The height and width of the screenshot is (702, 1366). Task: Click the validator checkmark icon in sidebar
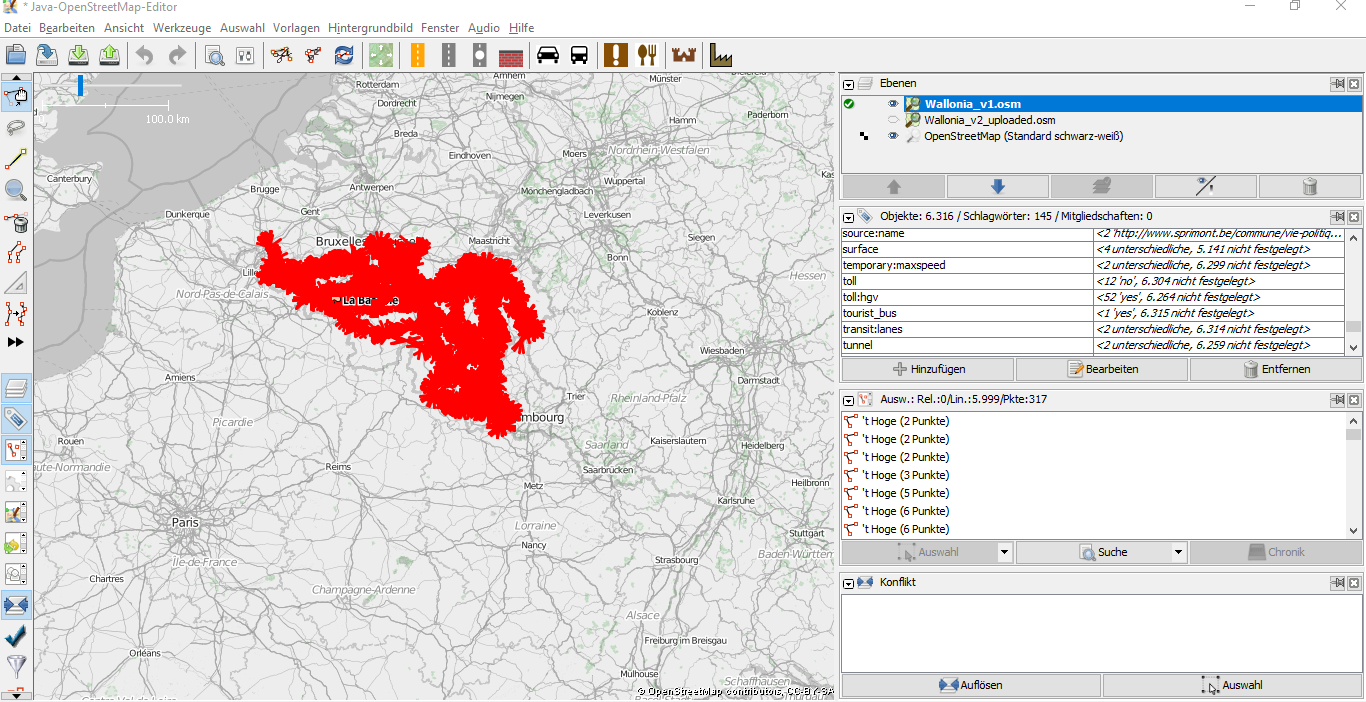(x=16, y=636)
